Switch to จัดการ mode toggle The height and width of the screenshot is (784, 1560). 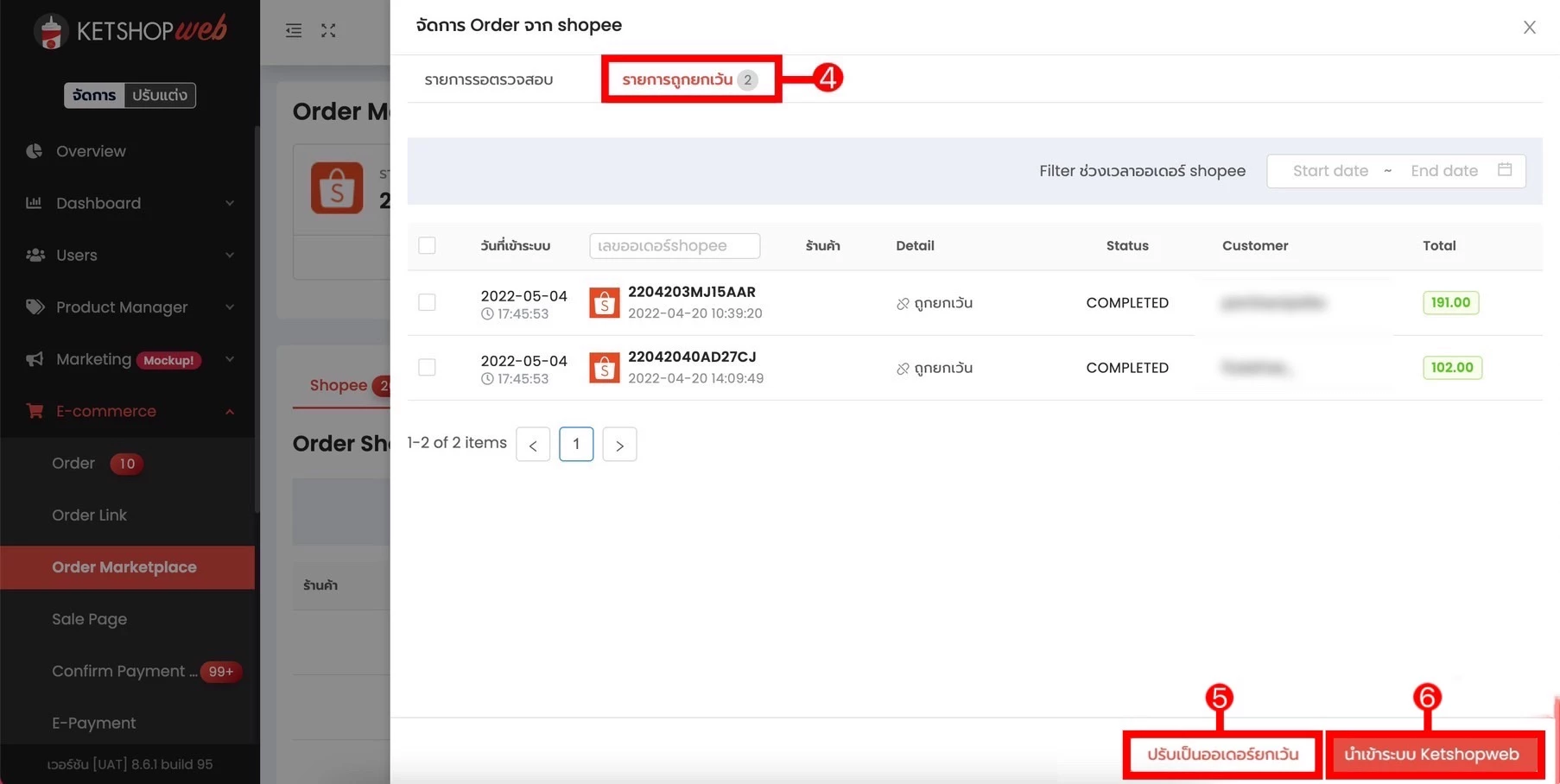[94, 95]
